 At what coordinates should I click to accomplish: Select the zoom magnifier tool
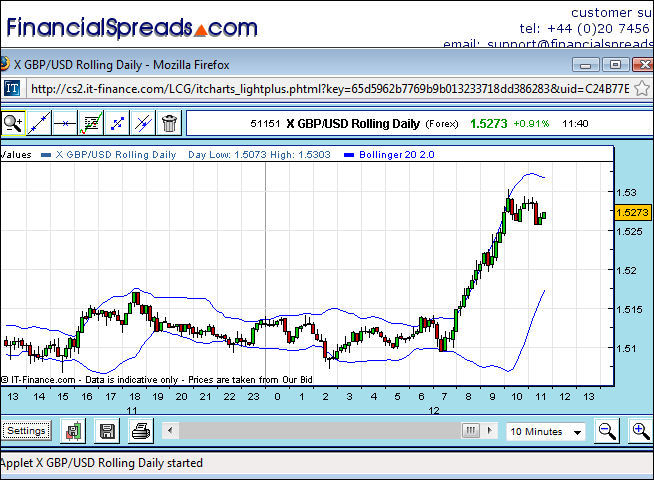tap(13, 123)
